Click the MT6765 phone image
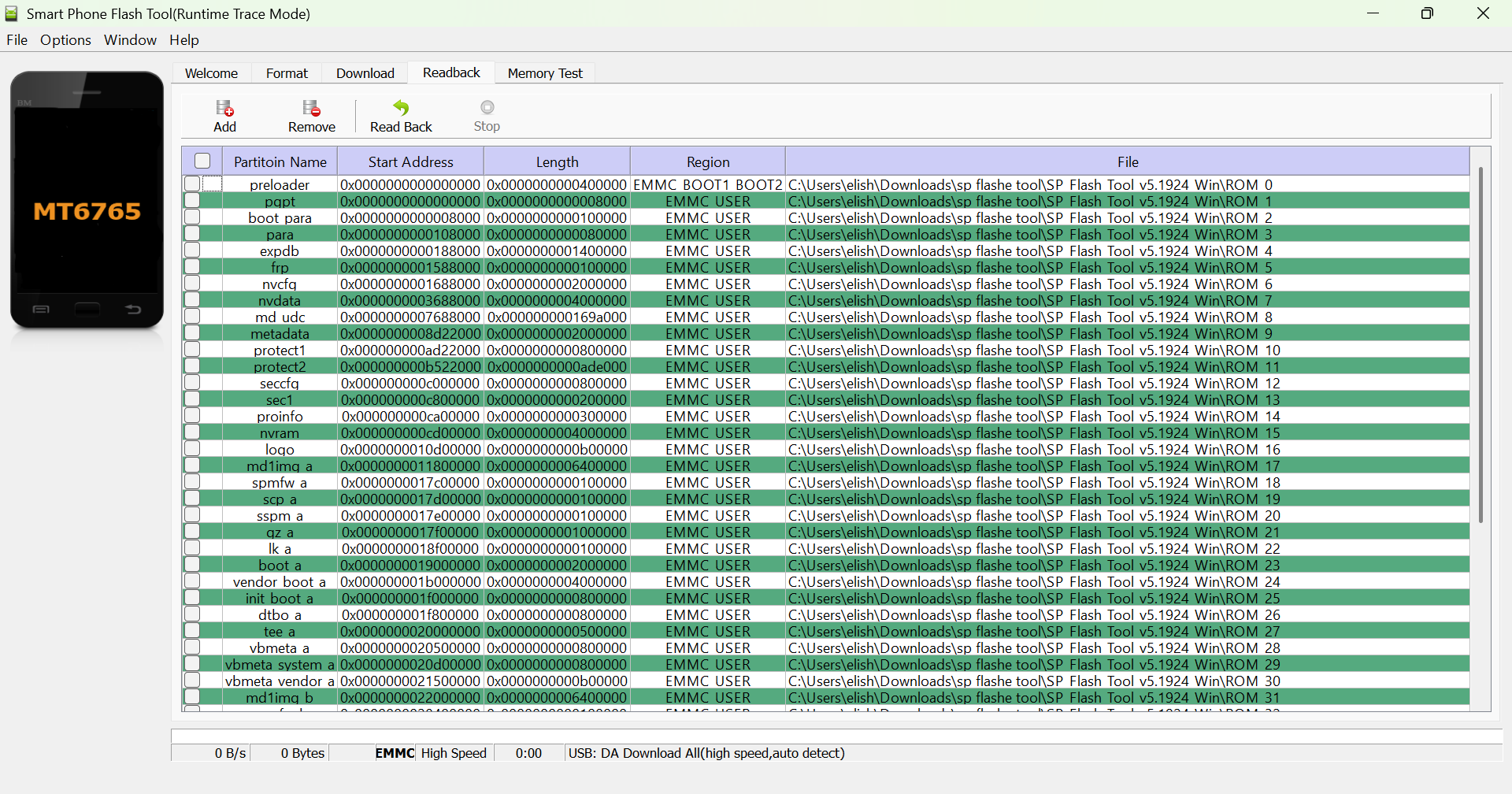Image resolution: width=1512 pixels, height=794 pixels. [x=87, y=200]
